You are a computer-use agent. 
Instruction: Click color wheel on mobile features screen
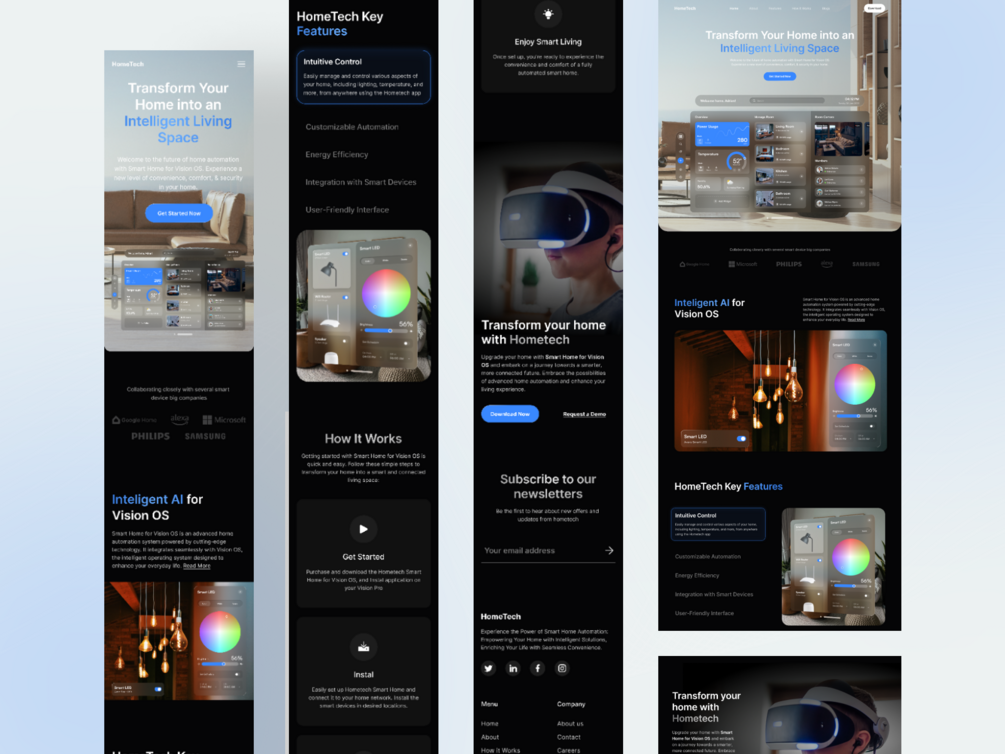(386, 293)
